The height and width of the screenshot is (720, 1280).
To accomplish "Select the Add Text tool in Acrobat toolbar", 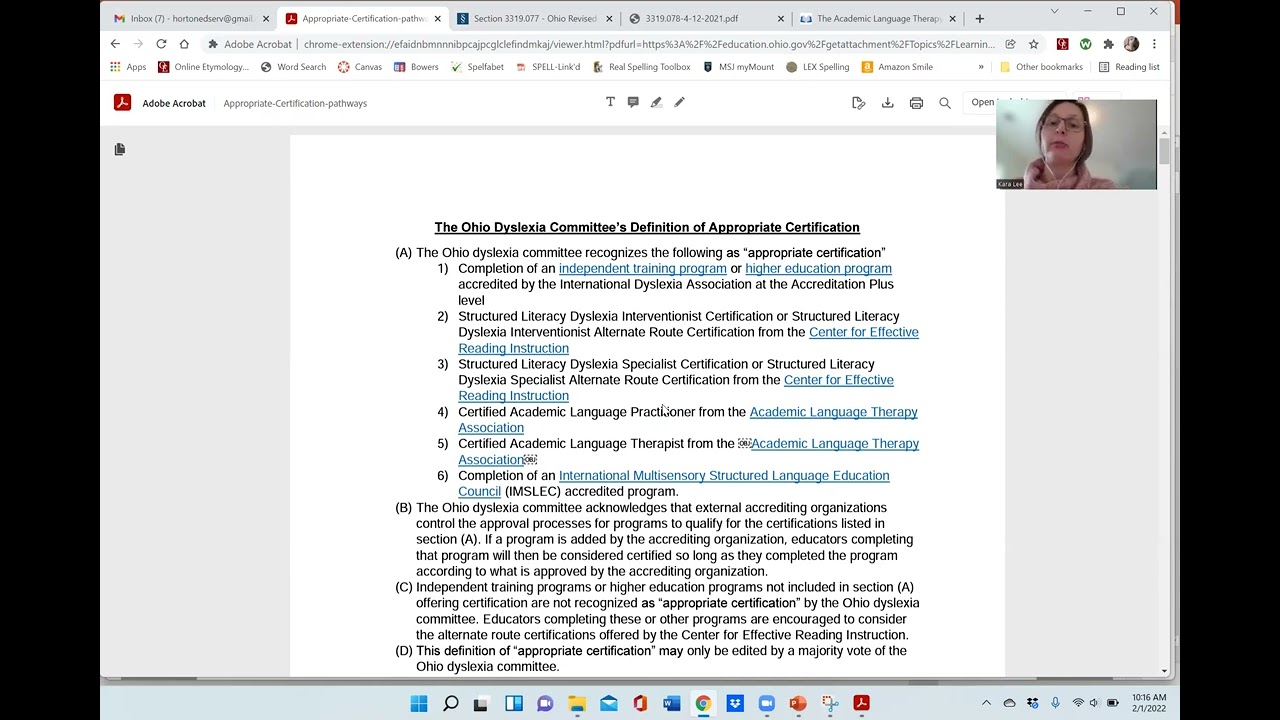I will pos(610,102).
